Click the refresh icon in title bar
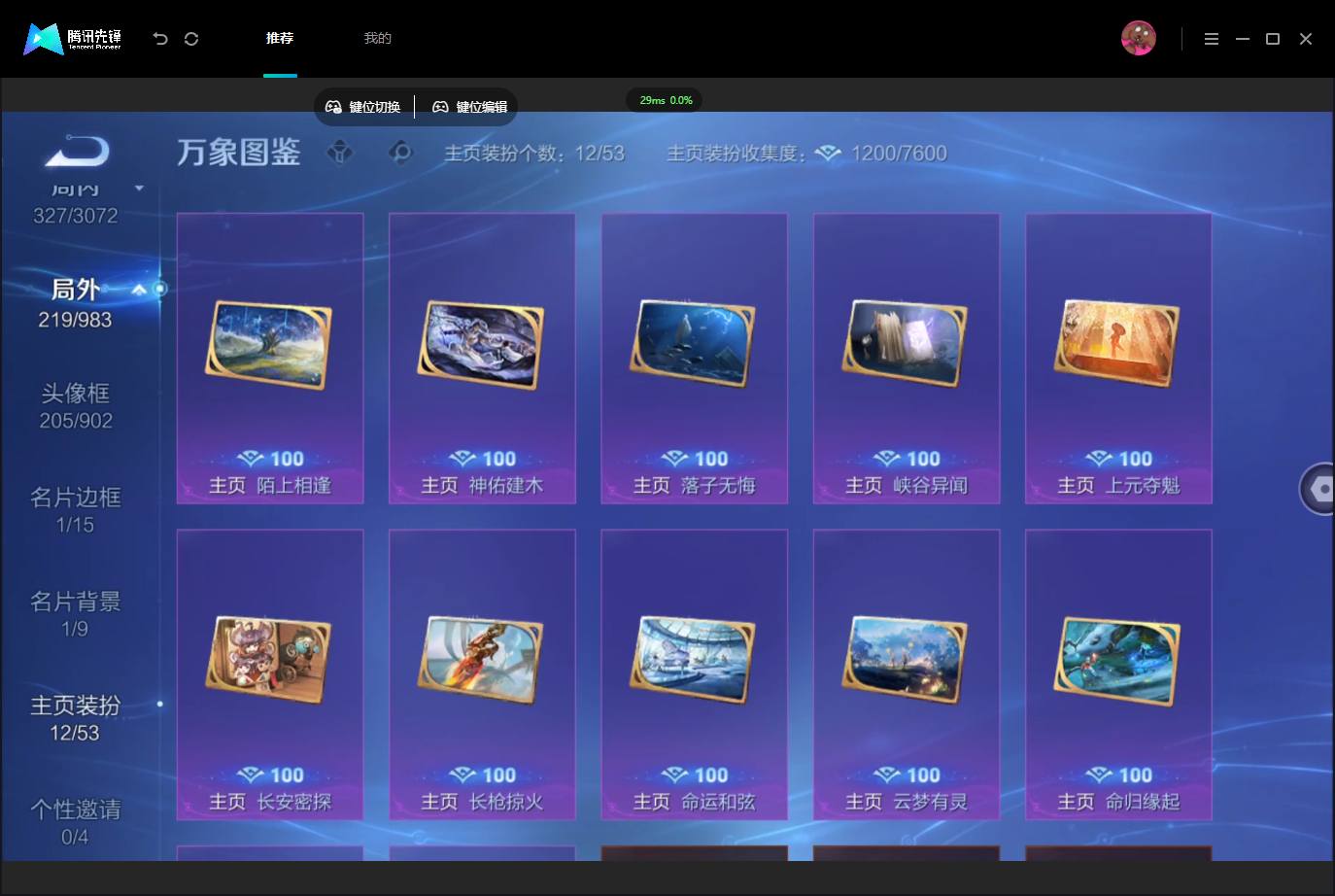This screenshot has height=896, width=1335. click(191, 39)
